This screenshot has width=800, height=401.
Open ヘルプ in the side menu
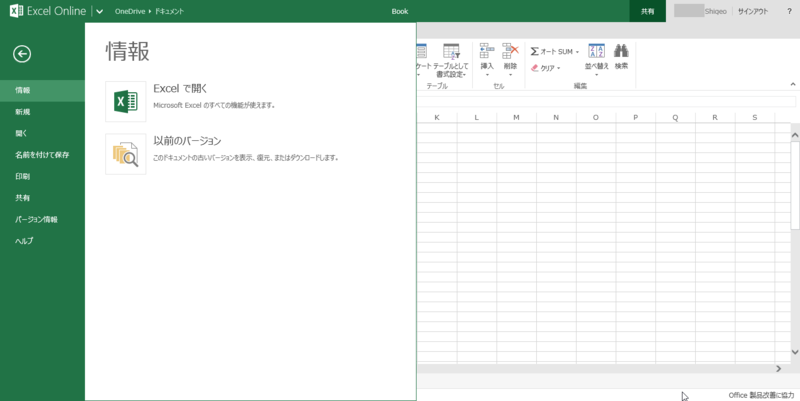point(42,241)
